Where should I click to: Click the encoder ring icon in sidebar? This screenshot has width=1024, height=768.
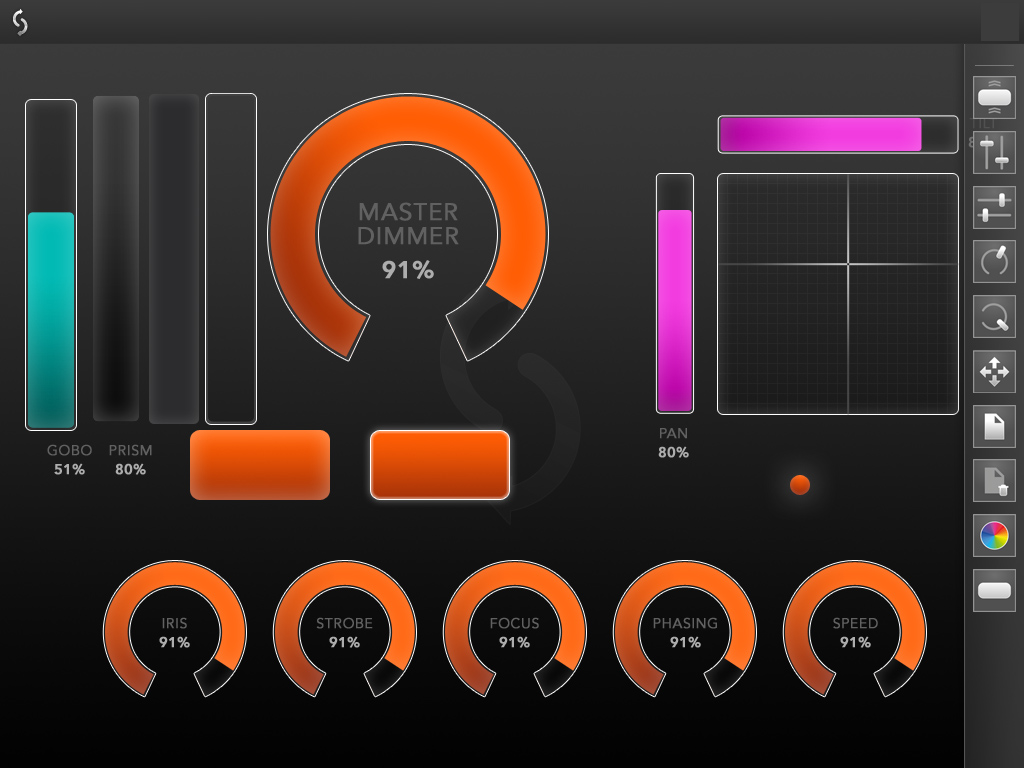[994, 318]
